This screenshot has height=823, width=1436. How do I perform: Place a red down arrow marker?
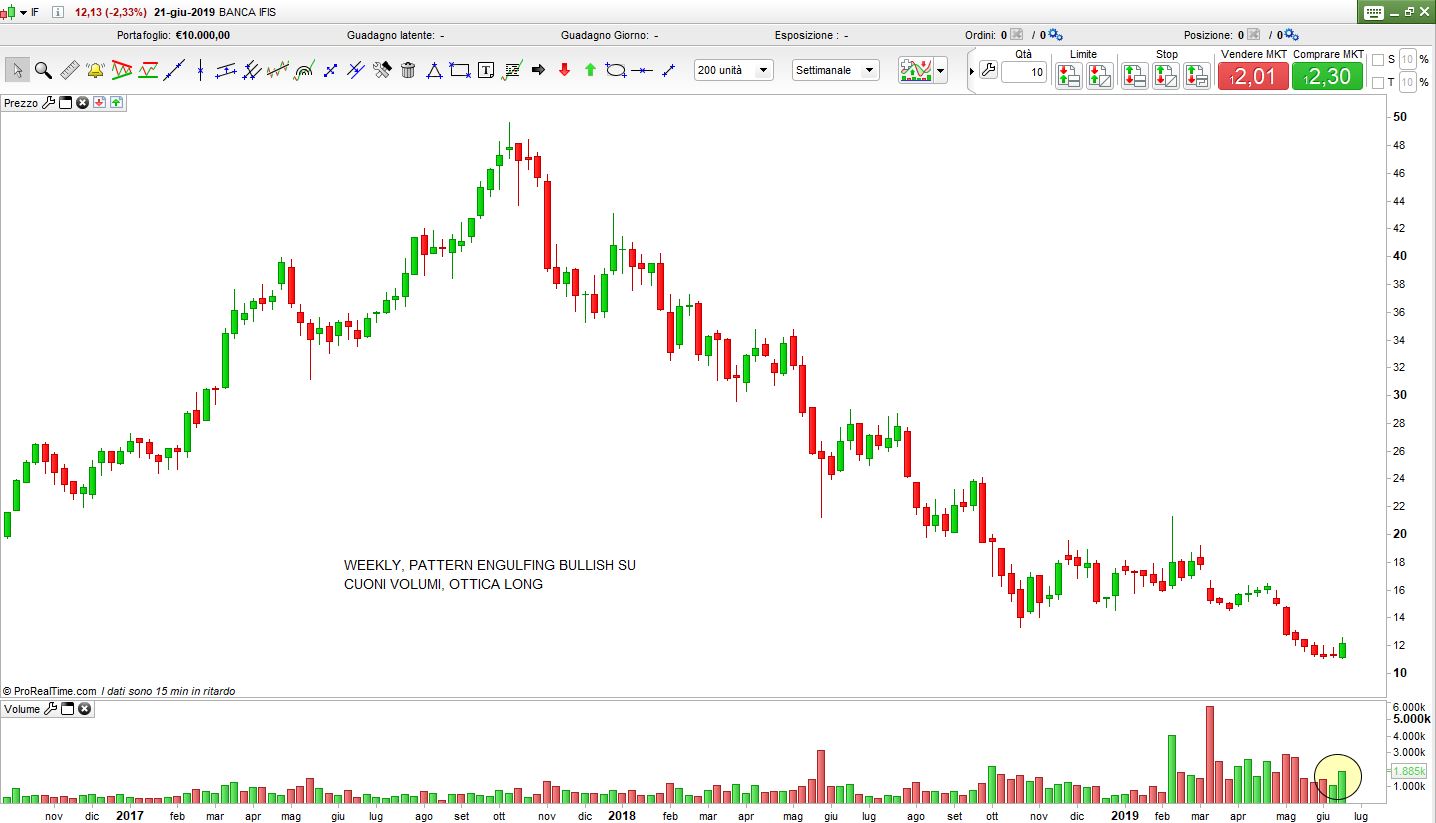pyautogui.click(x=564, y=70)
